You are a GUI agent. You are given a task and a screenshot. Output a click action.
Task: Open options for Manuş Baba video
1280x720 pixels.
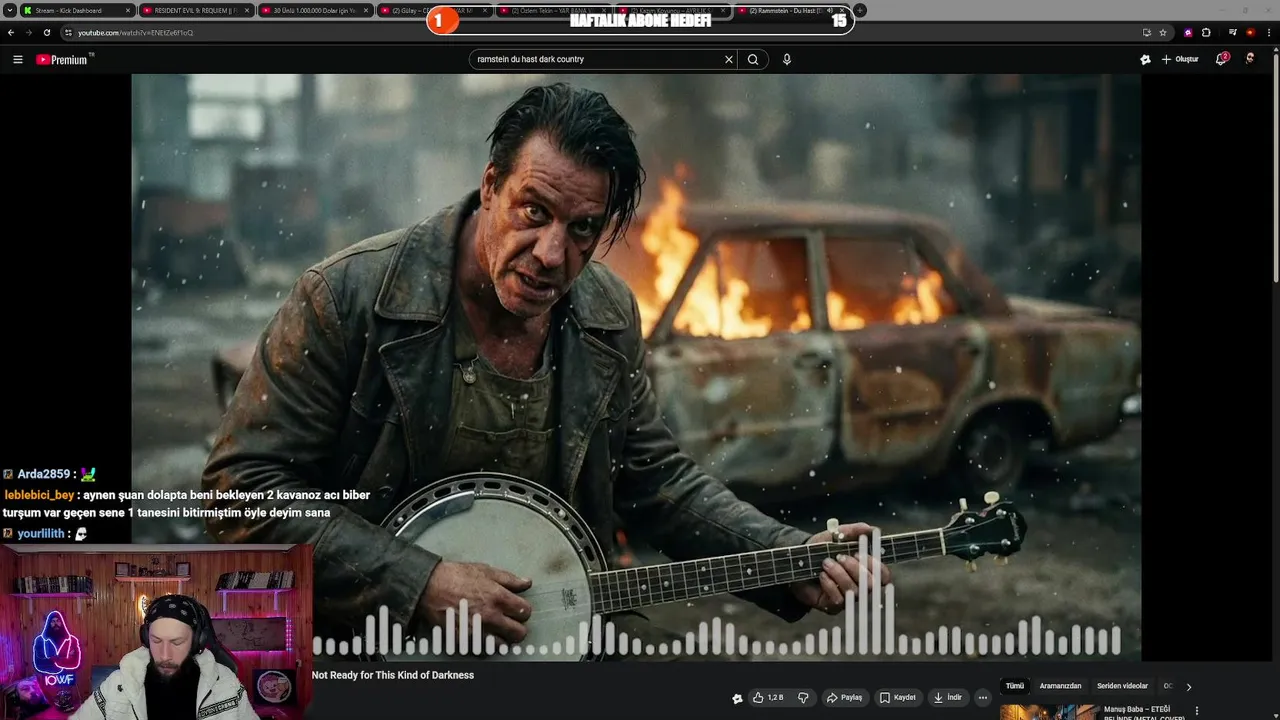pyautogui.click(x=1197, y=711)
